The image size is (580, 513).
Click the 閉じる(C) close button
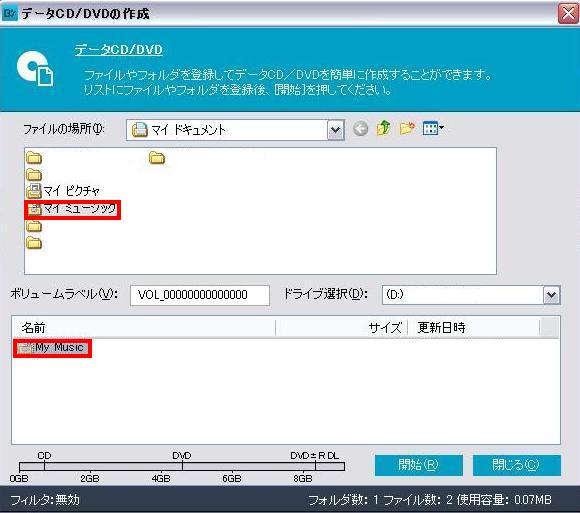[517, 465]
